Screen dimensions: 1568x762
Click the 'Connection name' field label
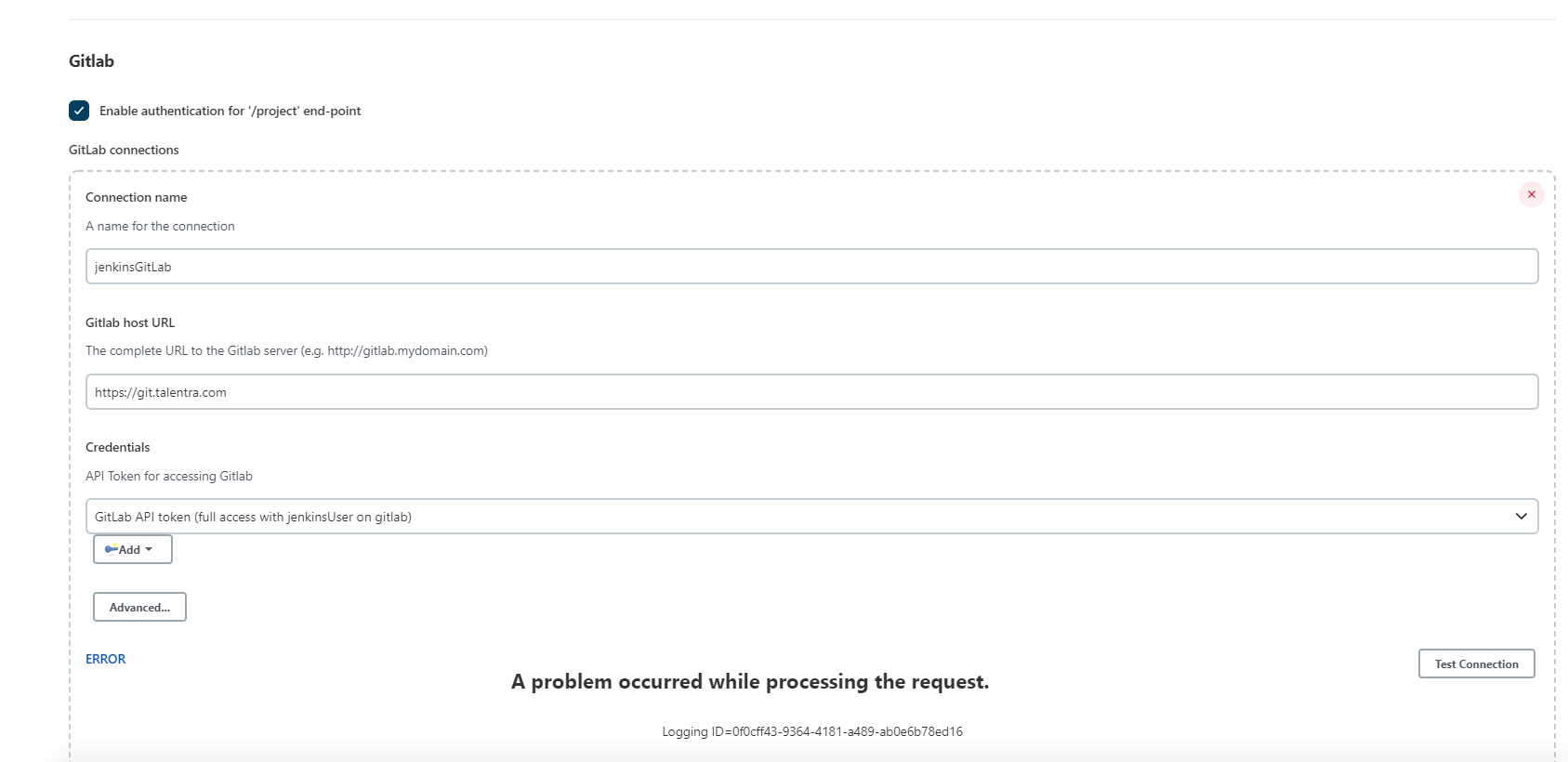point(136,197)
